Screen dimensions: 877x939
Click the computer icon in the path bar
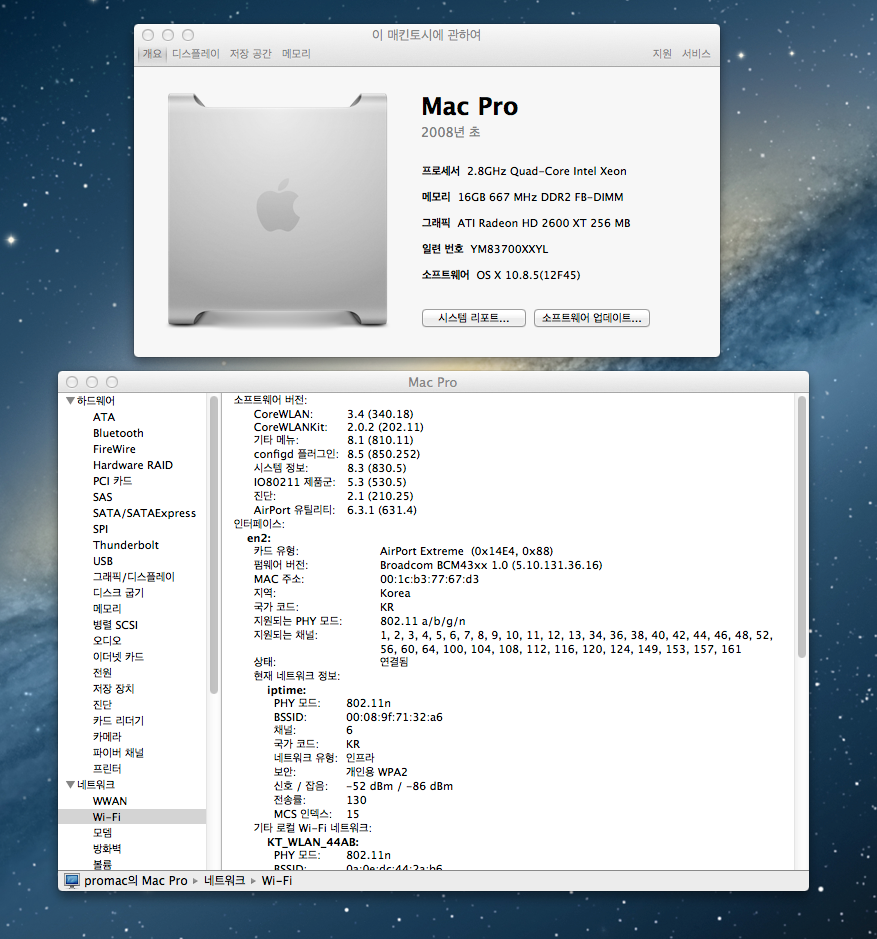click(72, 881)
